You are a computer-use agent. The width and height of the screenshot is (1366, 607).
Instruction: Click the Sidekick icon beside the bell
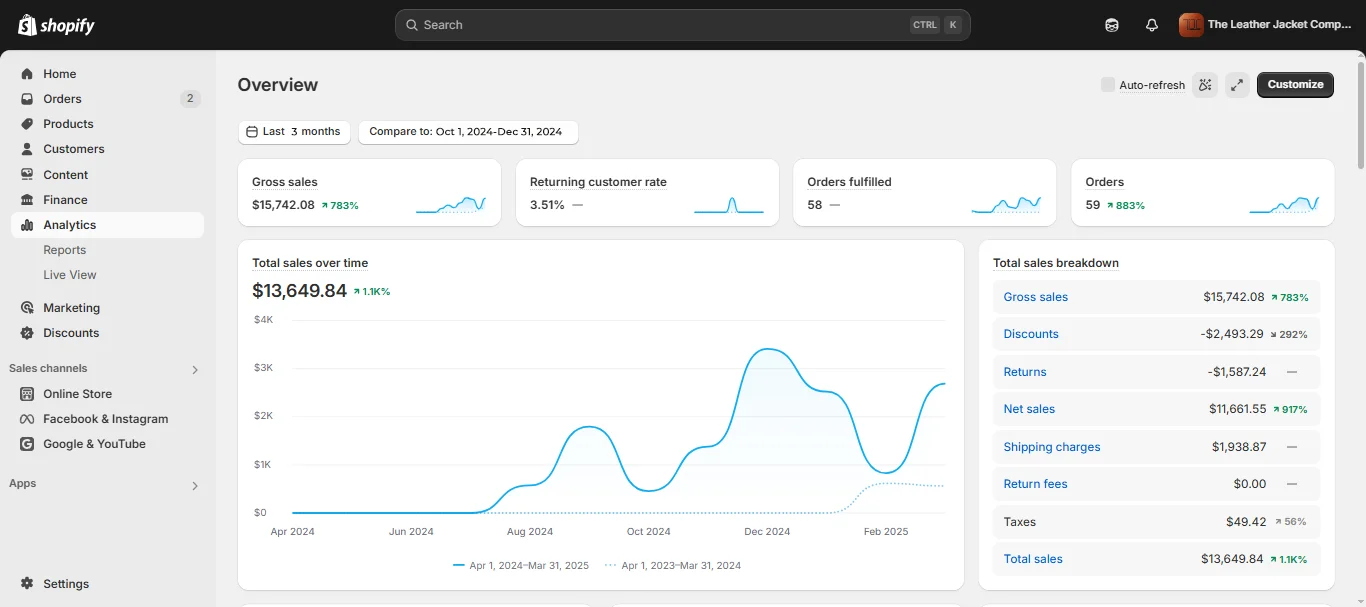click(x=1112, y=25)
